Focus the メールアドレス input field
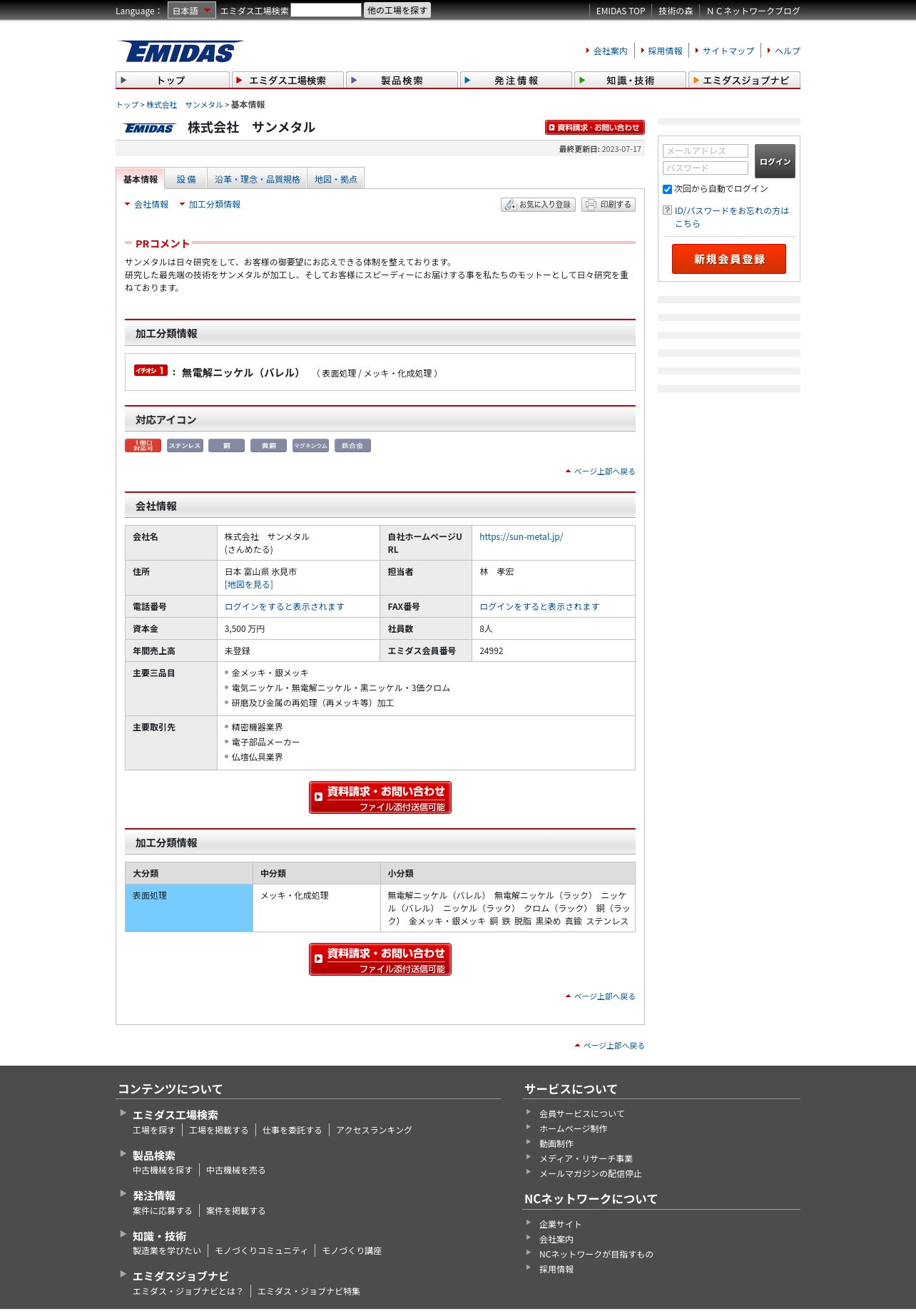 (x=706, y=151)
